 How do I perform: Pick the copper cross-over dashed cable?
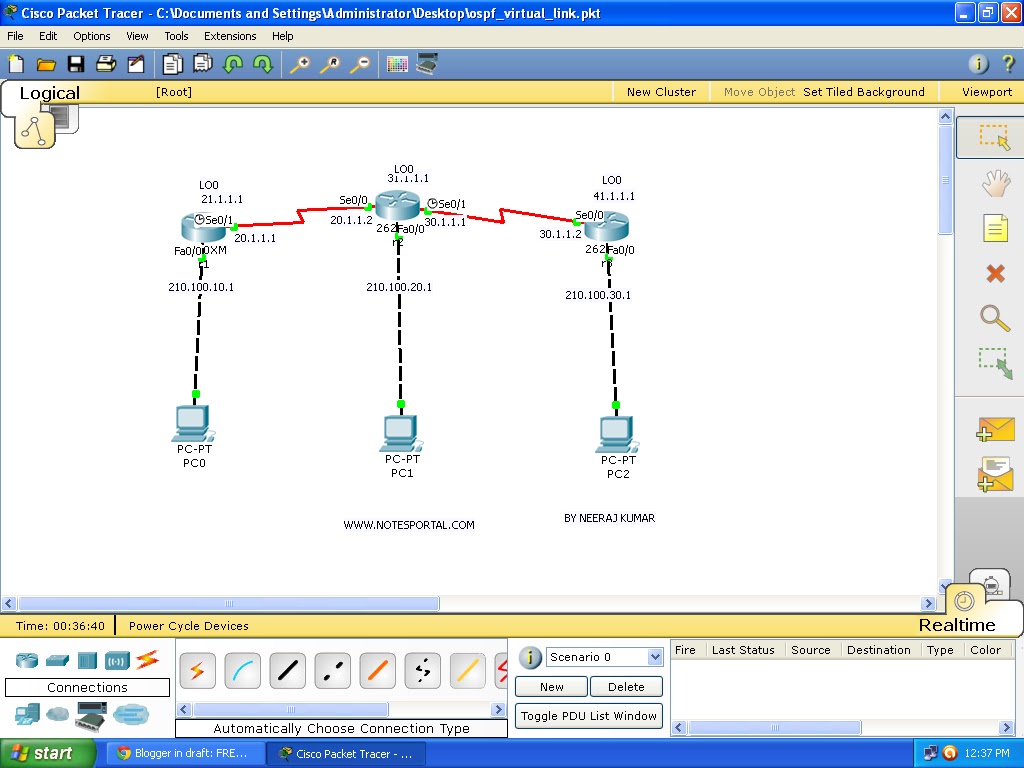coord(332,671)
